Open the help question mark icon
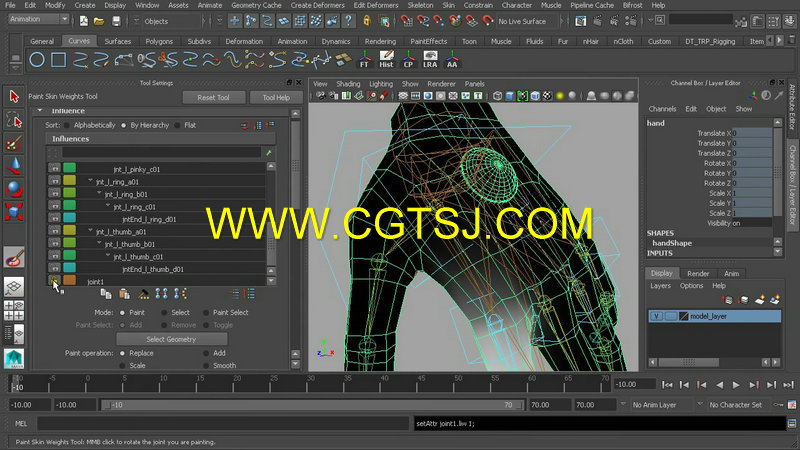800x450 pixels. [348, 21]
